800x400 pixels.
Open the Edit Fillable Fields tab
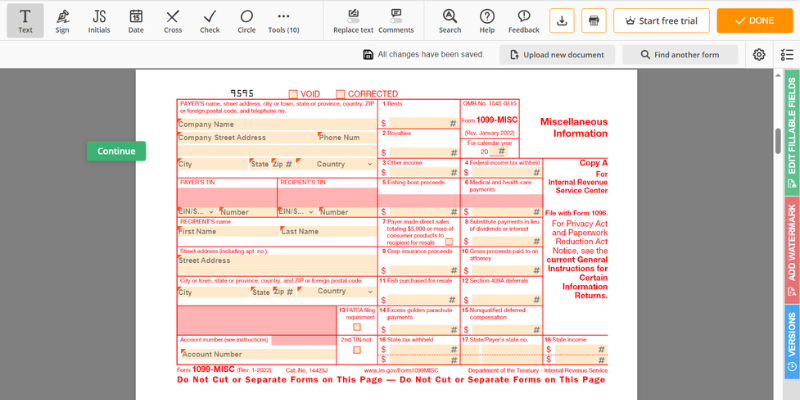(792, 132)
